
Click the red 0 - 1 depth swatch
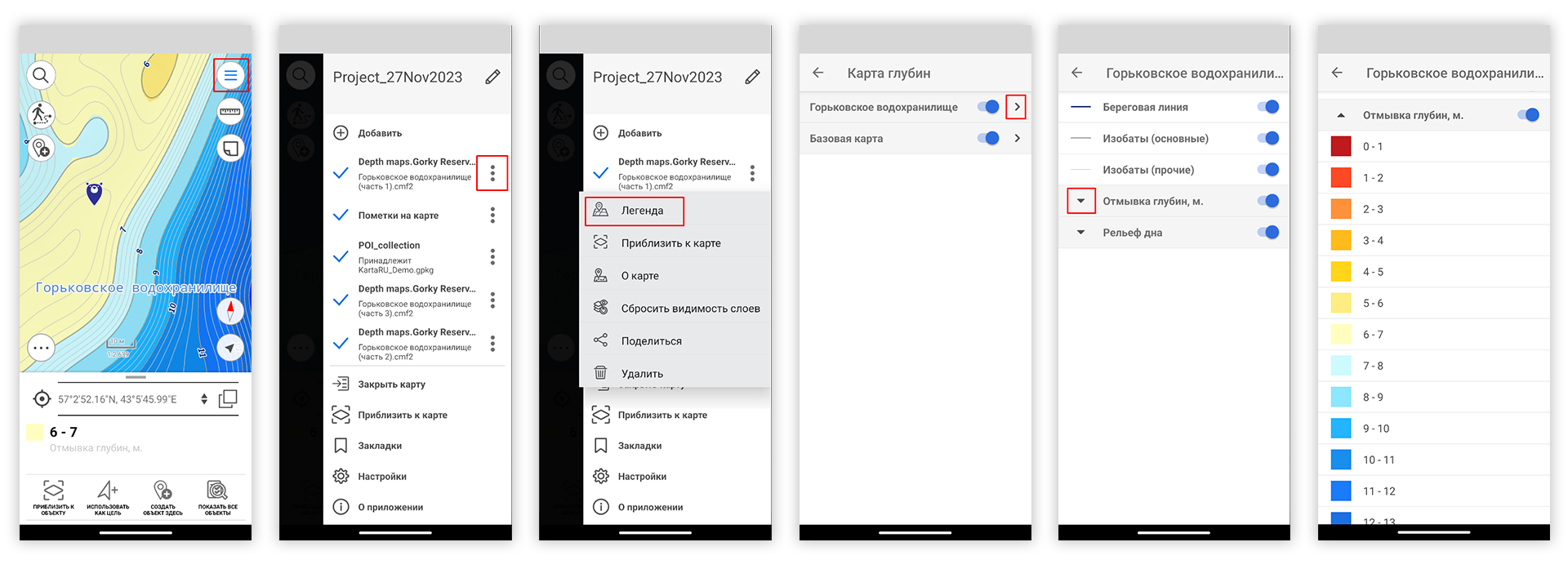click(x=1340, y=147)
